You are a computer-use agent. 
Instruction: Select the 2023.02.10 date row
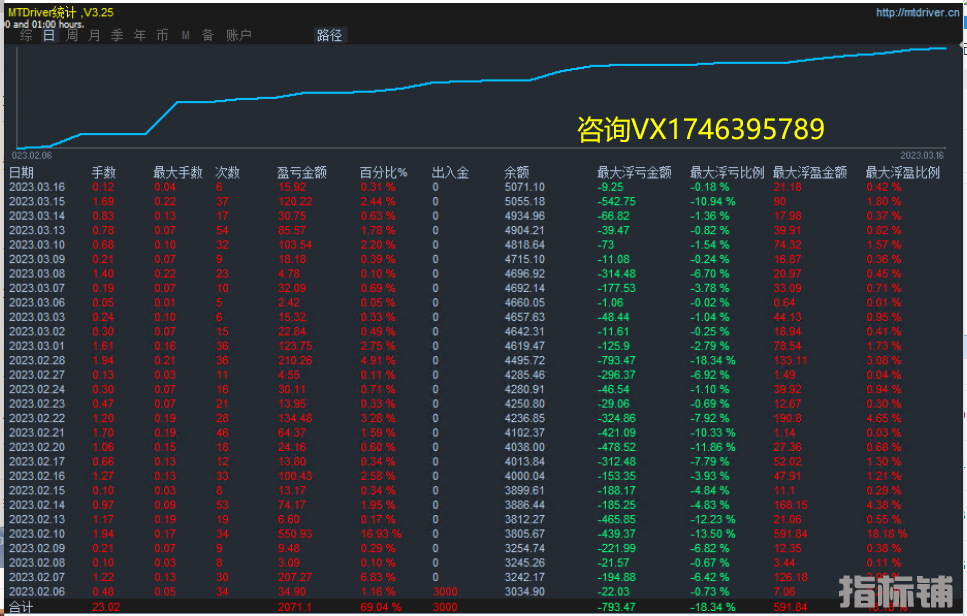pos(37,533)
